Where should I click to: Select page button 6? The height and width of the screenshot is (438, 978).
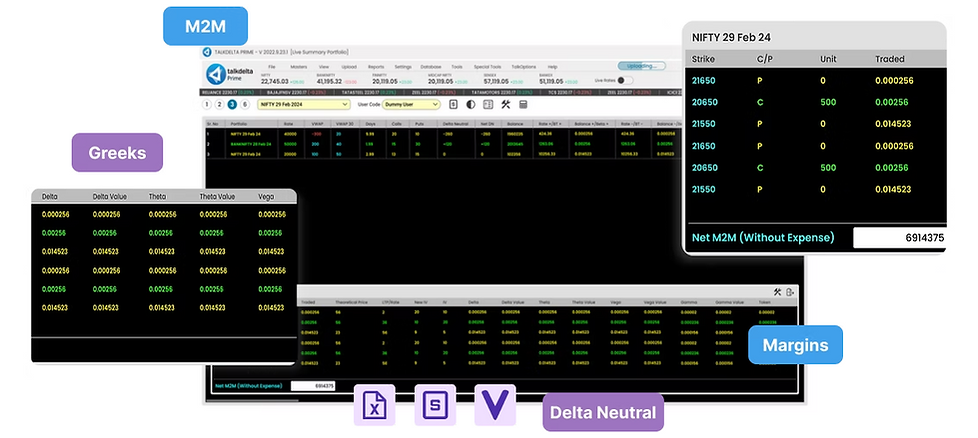[245, 104]
